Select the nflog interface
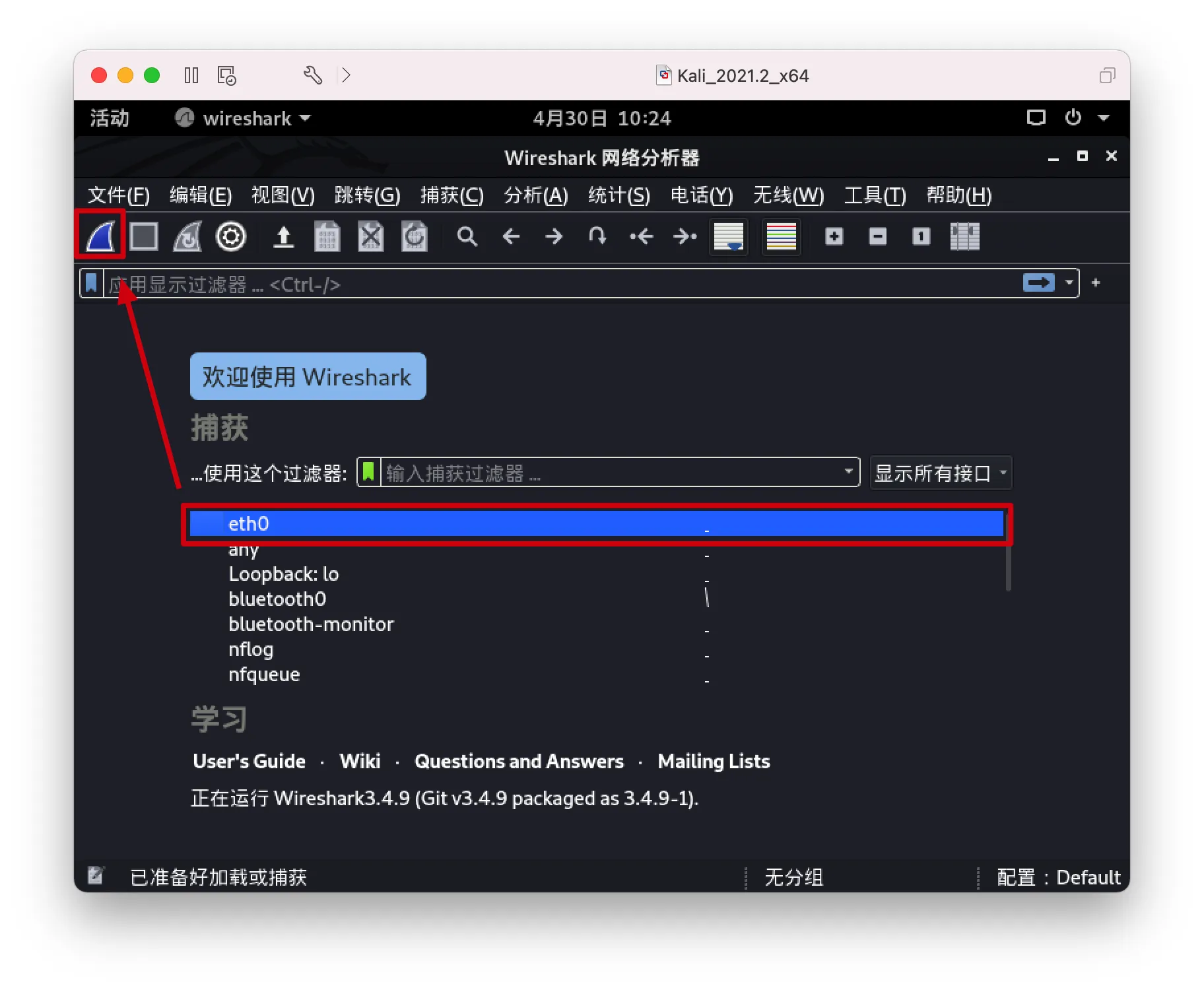The width and height of the screenshot is (1204, 990). 597,649
